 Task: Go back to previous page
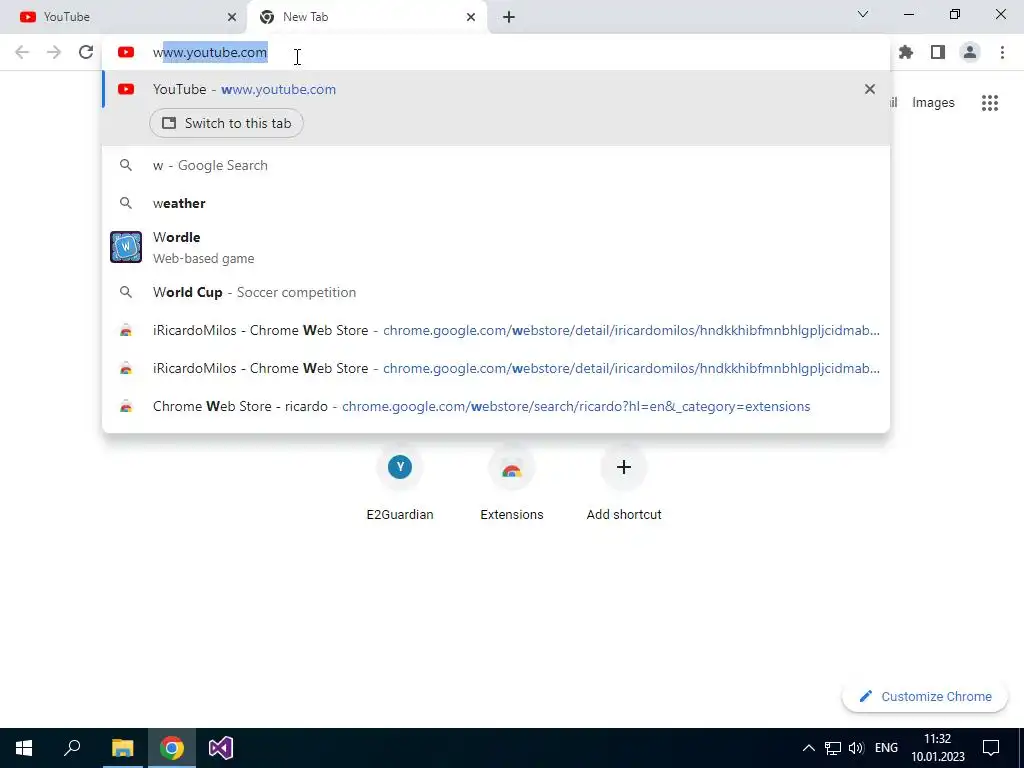[x=22, y=52]
